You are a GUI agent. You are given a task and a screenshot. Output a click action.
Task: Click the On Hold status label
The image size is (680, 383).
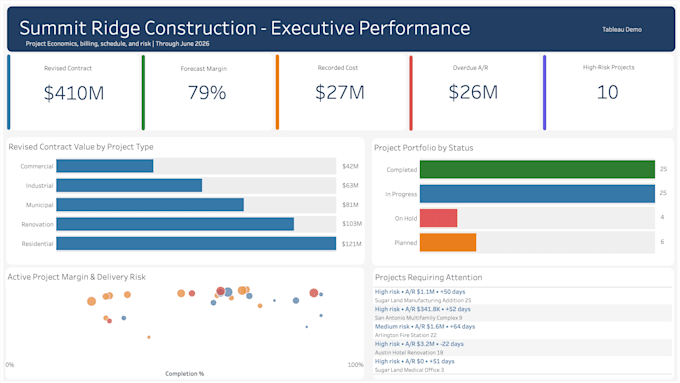406,219
